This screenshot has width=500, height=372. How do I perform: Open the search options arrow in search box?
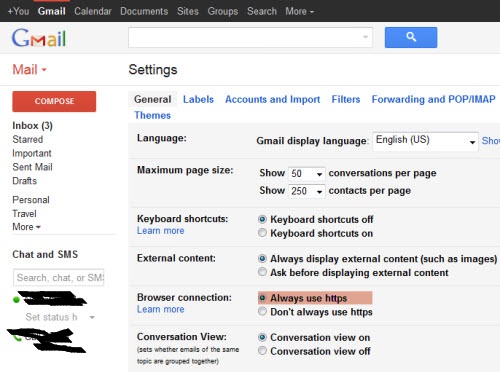(x=365, y=37)
